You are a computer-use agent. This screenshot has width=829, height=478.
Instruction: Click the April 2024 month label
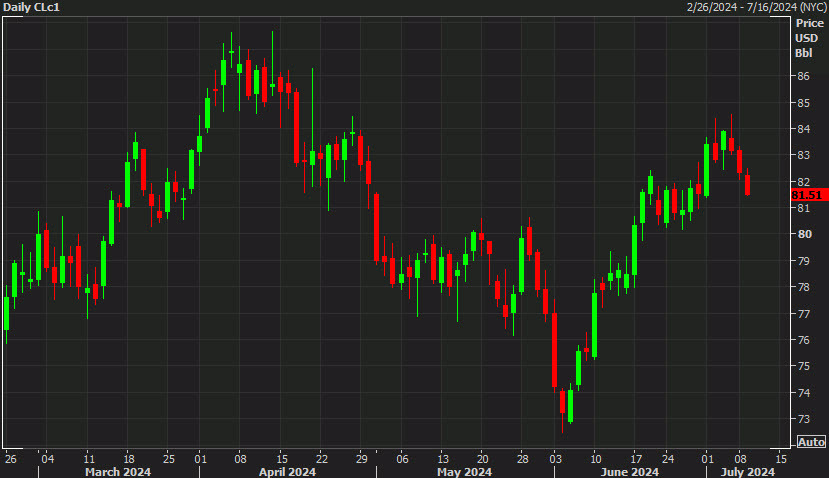[x=287, y=472]
